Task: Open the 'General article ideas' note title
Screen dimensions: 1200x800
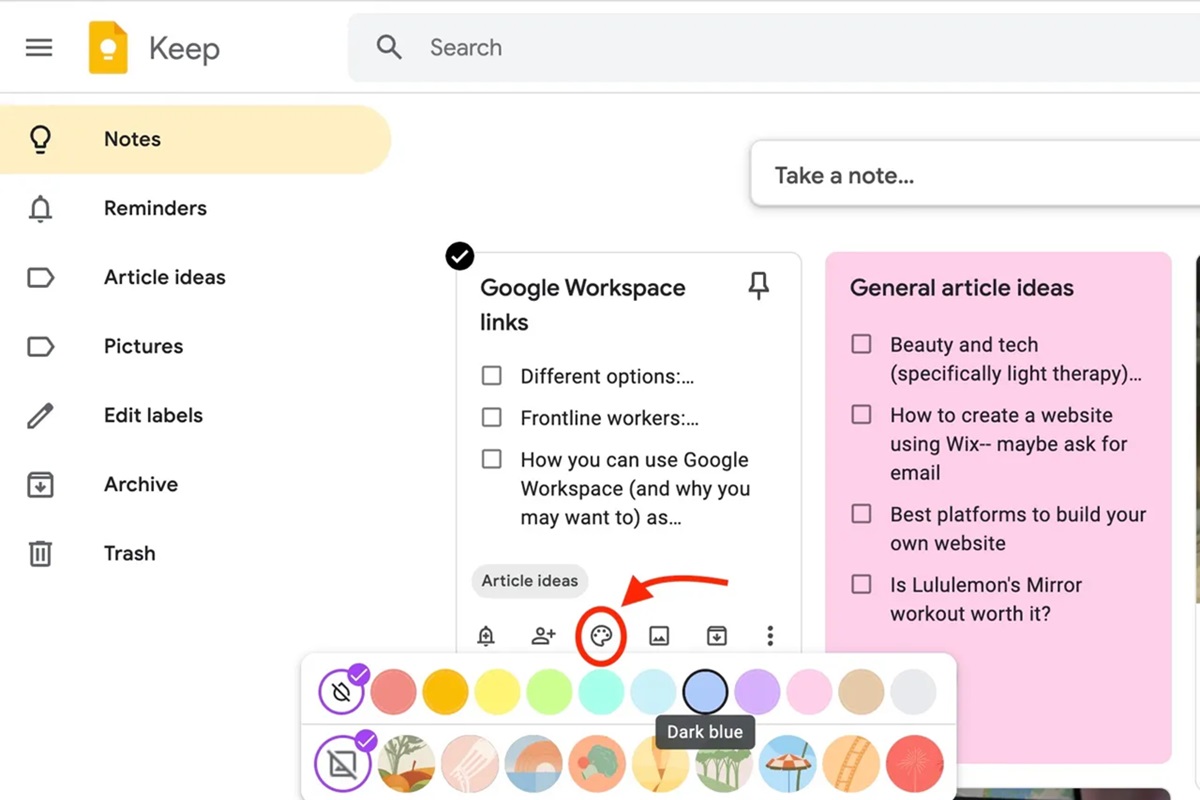Action: [962, 288]
